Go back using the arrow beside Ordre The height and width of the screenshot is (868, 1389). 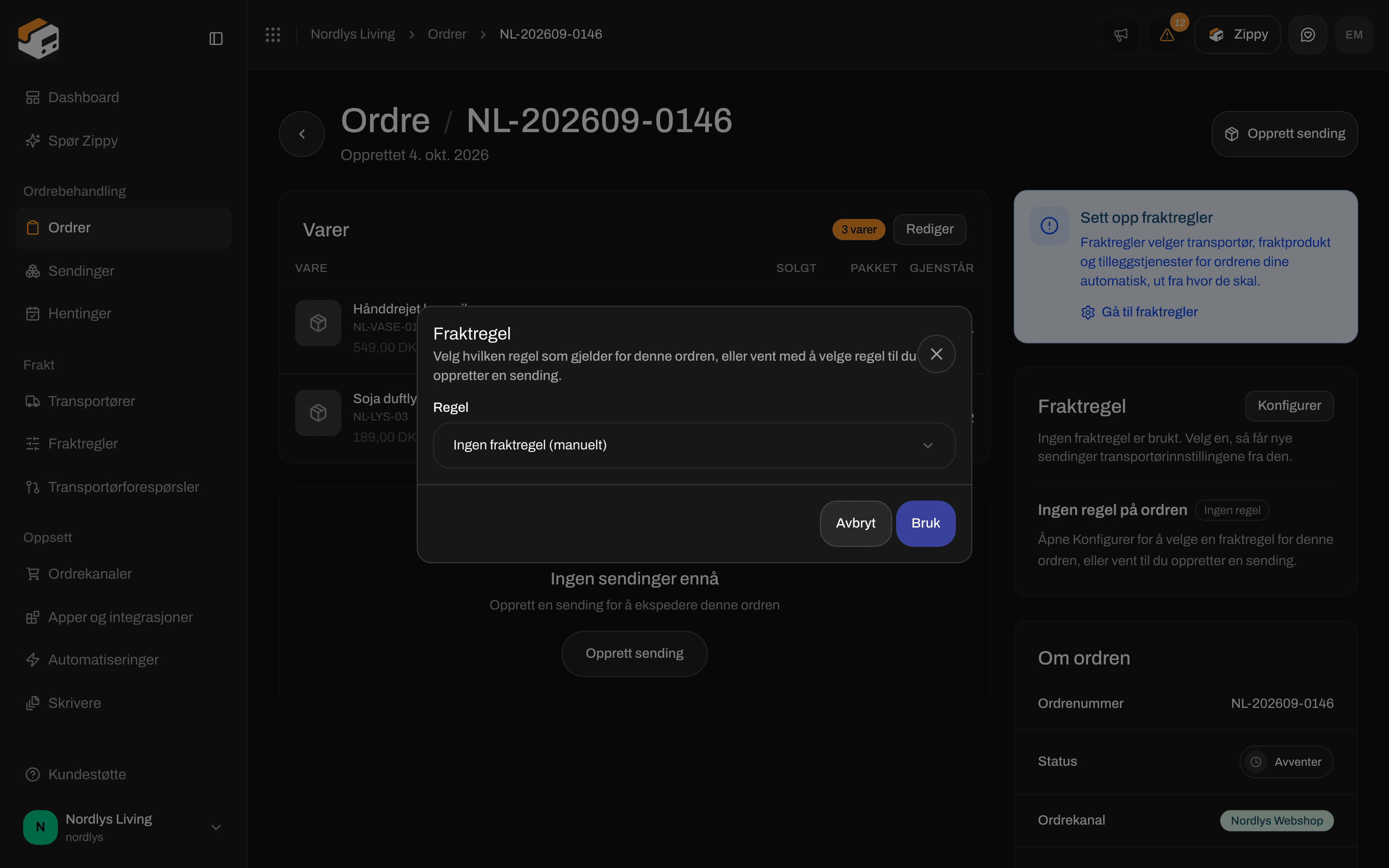point(302,134)
